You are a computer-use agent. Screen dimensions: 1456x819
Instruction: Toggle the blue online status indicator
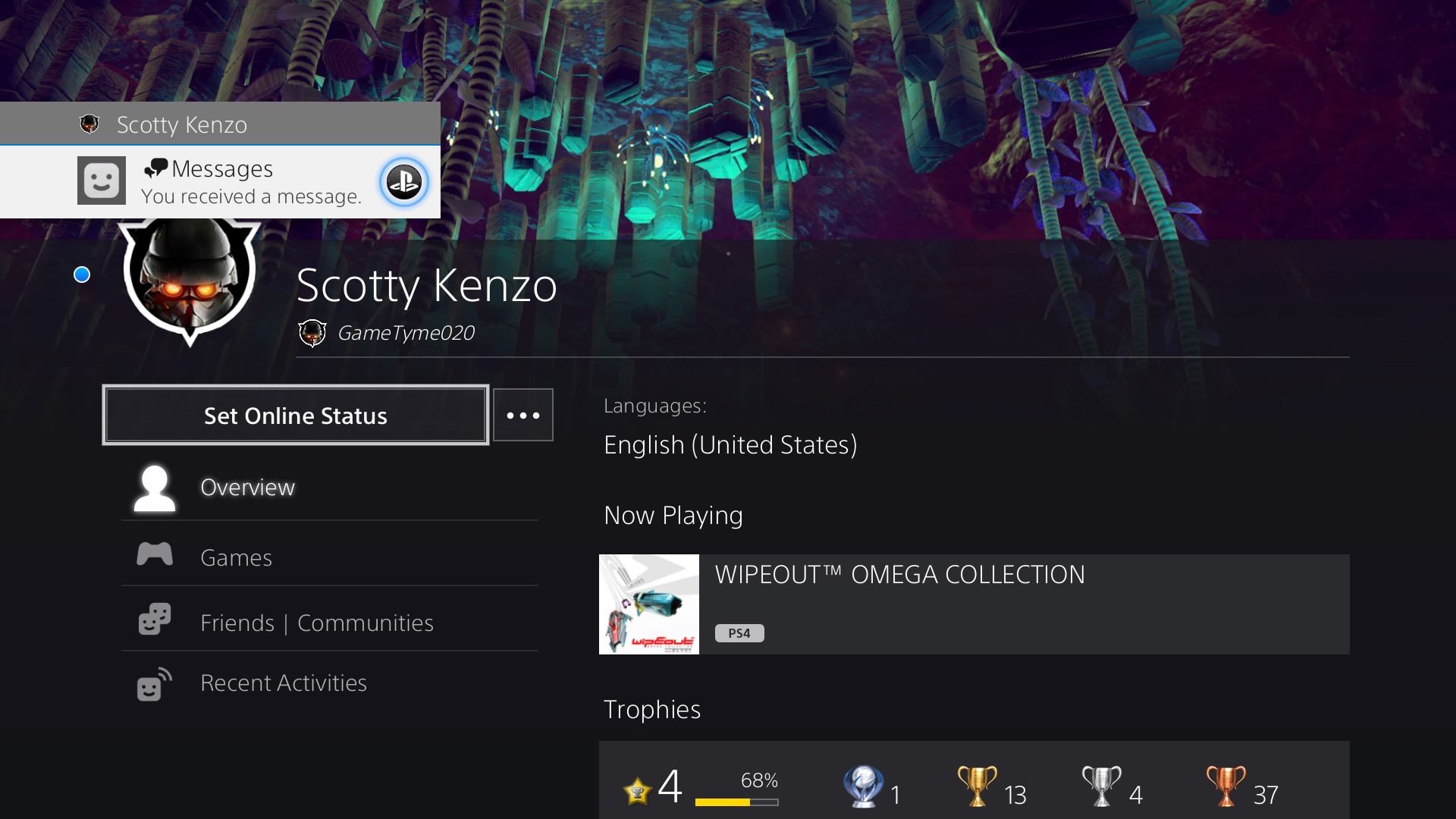(x=81, y=275)
